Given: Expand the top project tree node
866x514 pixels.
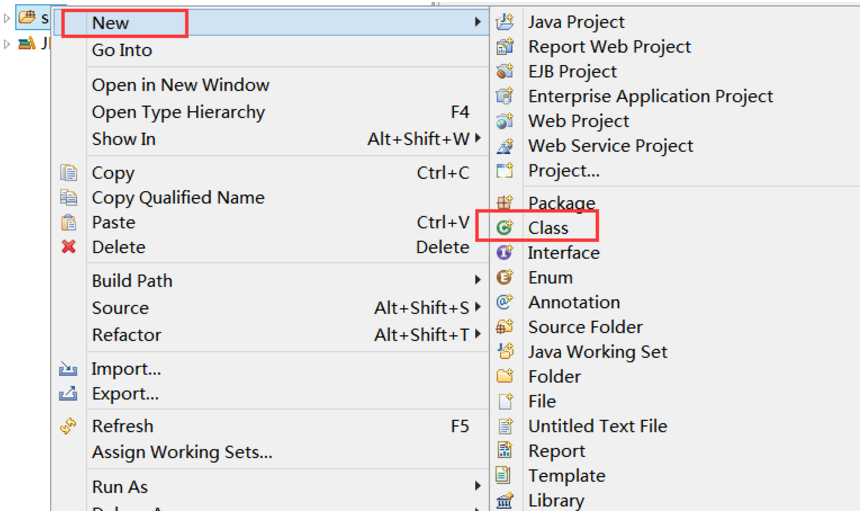Looking at the screenshot, I should tap(7, 18).
